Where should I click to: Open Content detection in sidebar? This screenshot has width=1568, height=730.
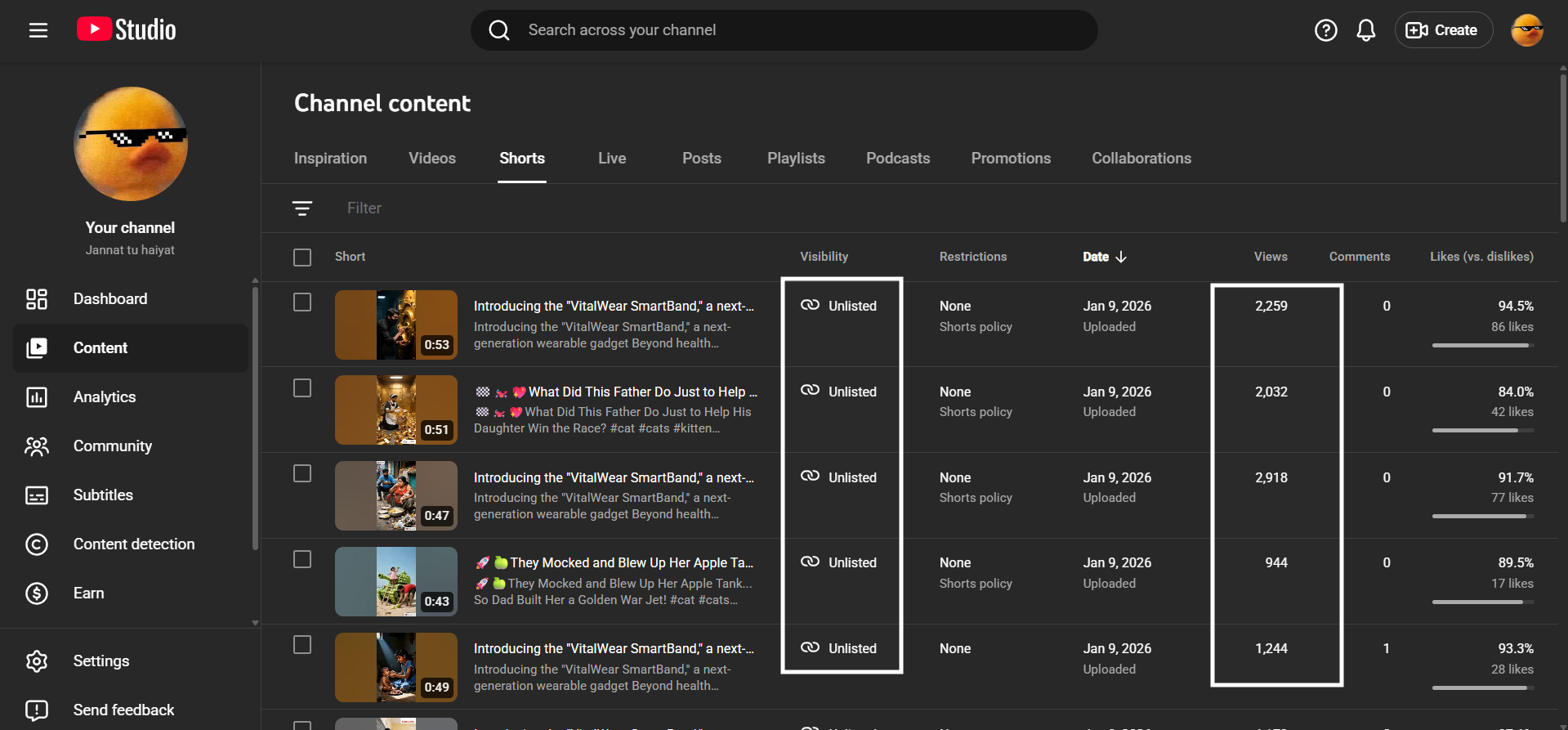(x=133, y=544)
